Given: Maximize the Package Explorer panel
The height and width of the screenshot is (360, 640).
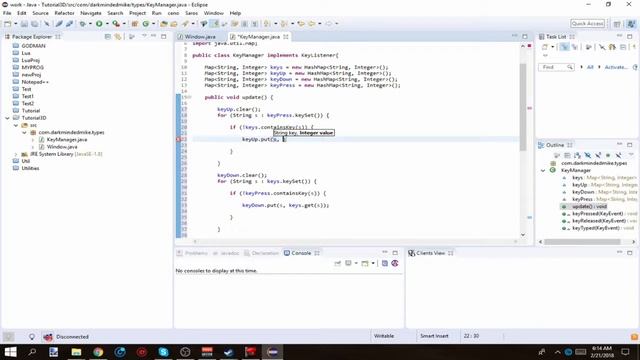Looking at the screenshot, I should coord(164,36).
